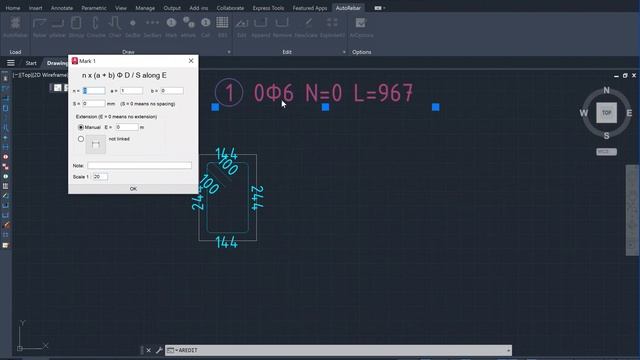
Task: Click the SecBars tool icon
Action: [152, 27]
